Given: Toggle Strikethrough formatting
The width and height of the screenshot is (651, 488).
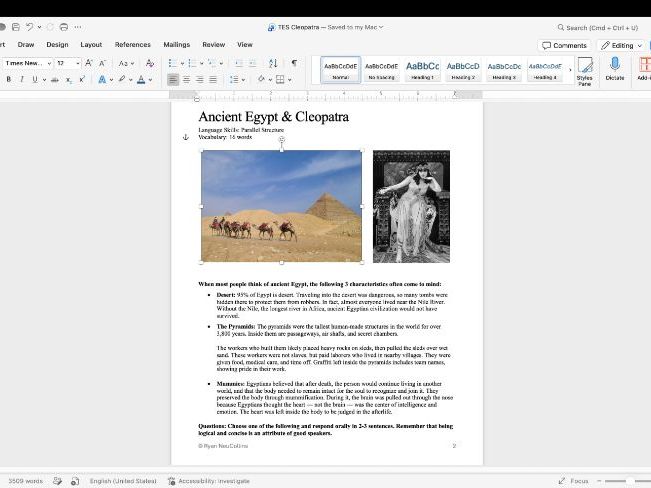Looking at the screenshot, I should (54, 79).
